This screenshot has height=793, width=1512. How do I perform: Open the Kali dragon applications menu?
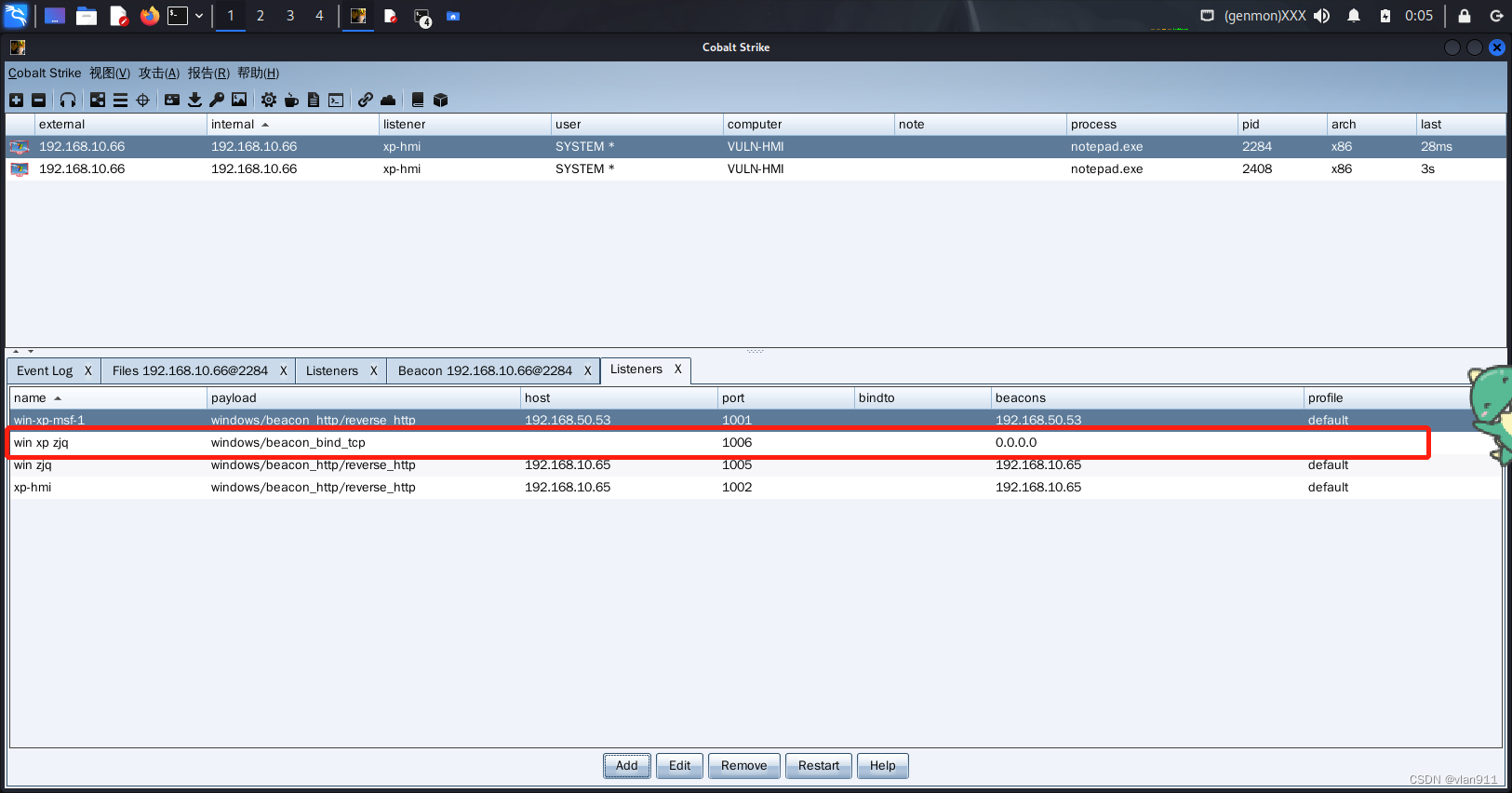pyautogui.click(x=16, y=16)
